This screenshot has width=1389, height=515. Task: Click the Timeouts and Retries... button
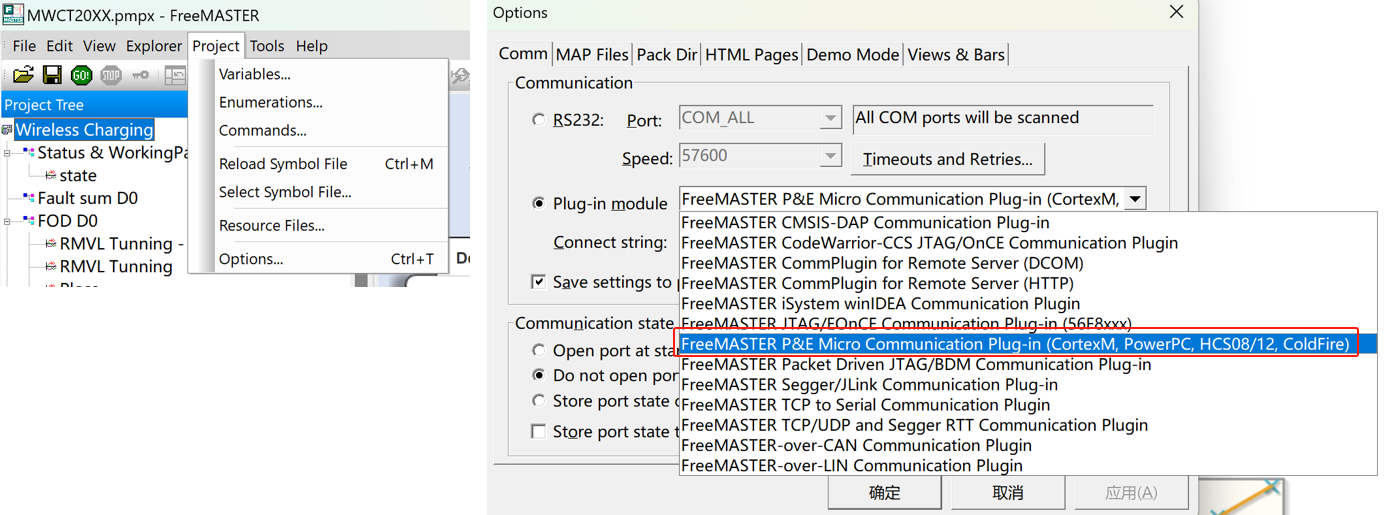[x=947, y=159]
